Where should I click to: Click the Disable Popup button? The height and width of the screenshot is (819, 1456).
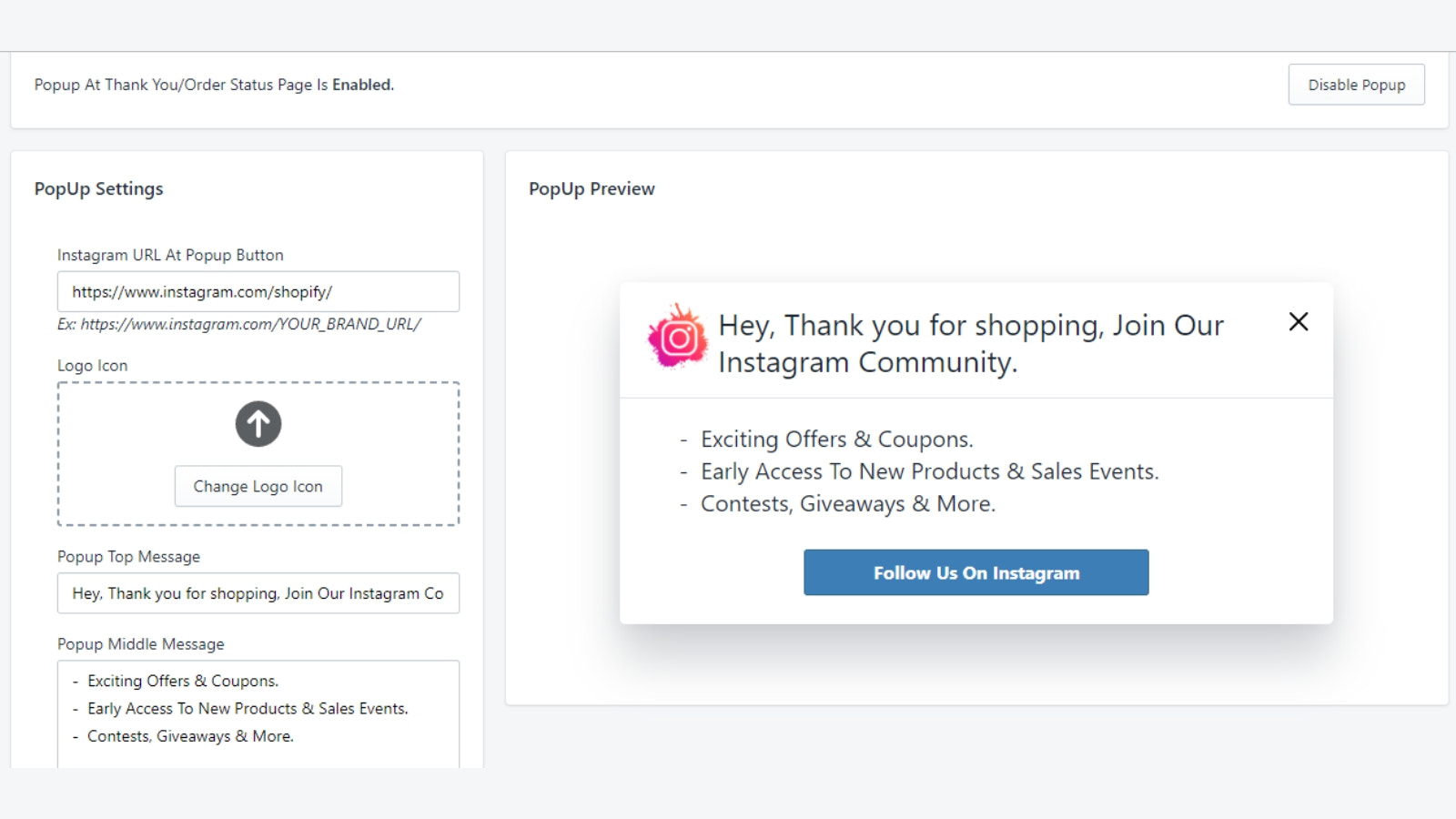click(1356, 85)
